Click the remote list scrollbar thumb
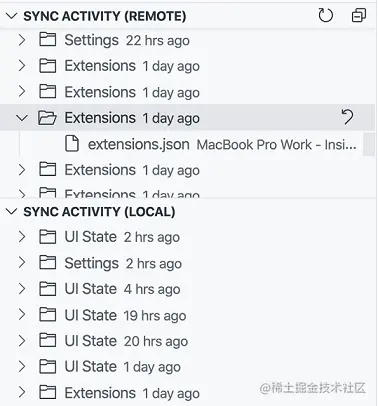The width and height of the screenshot is (378, 406). 369,144
